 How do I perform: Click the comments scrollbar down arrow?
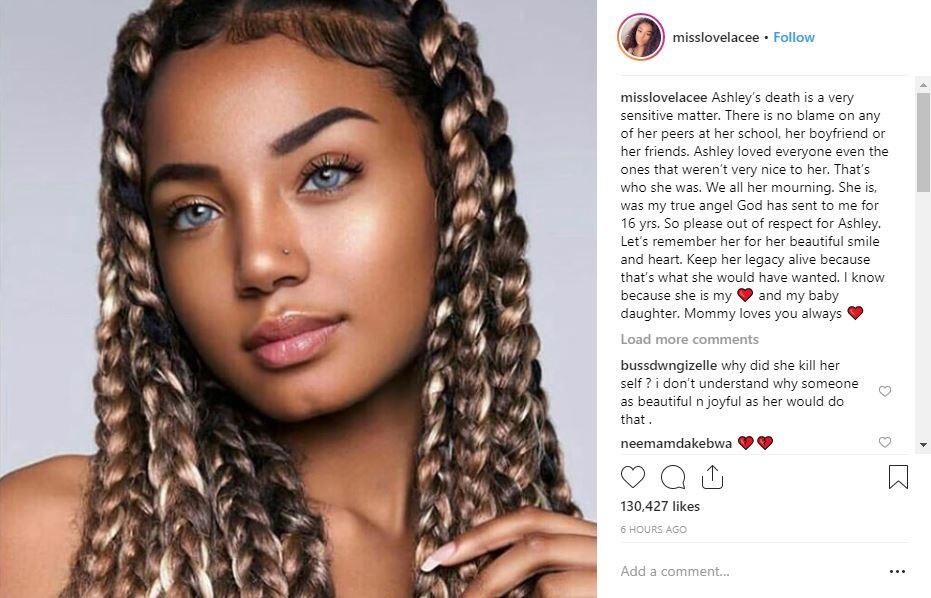923,445
